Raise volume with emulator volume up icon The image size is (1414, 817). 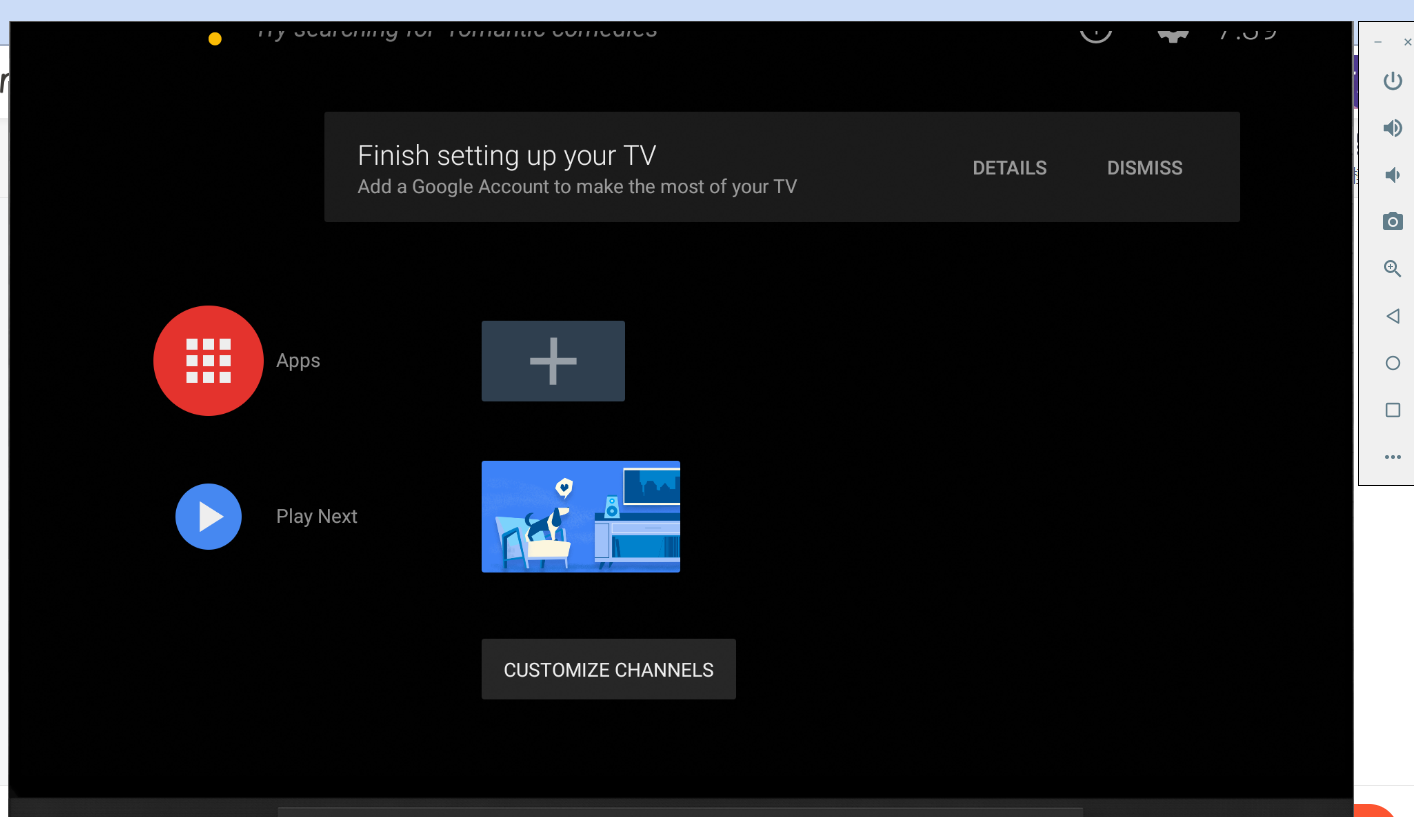[x=1392, y=128]
